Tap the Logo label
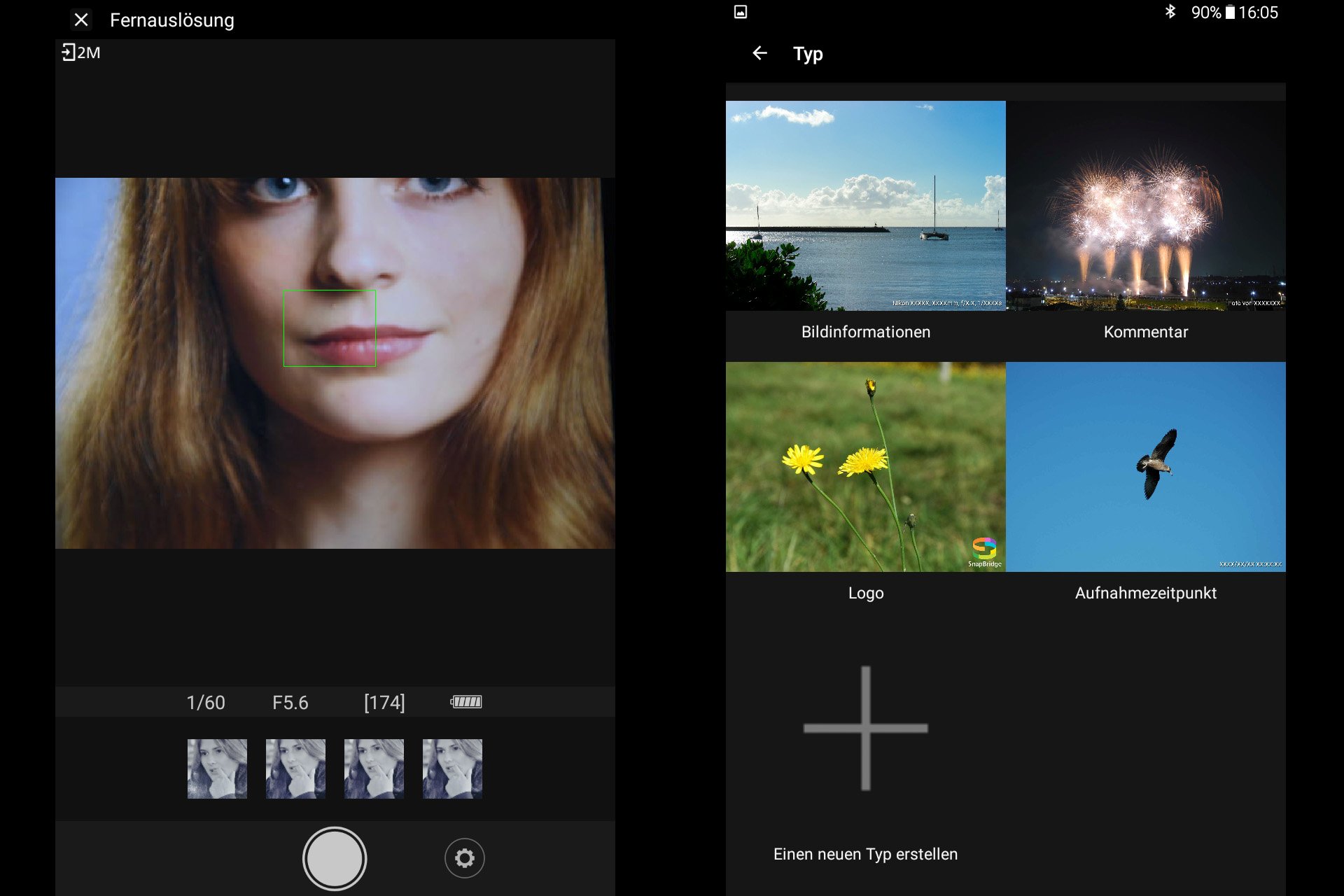1344x896 pixels. pos(866,594)
